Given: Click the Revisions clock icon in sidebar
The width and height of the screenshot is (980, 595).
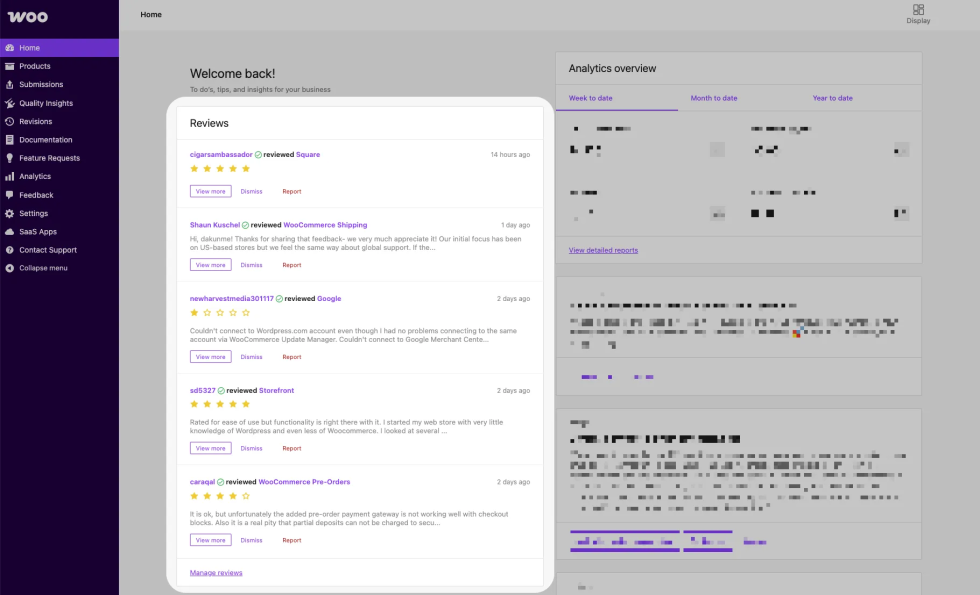Looking at the screenshot, I should click(9, 121).
